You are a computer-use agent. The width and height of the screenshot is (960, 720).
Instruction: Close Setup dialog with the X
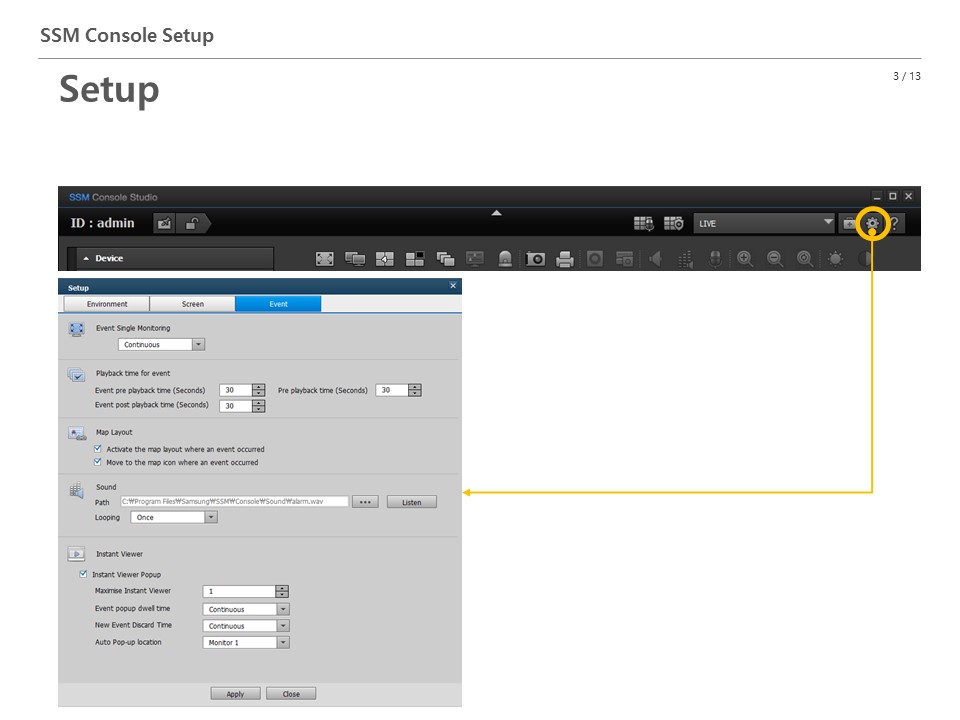(453, 286)
